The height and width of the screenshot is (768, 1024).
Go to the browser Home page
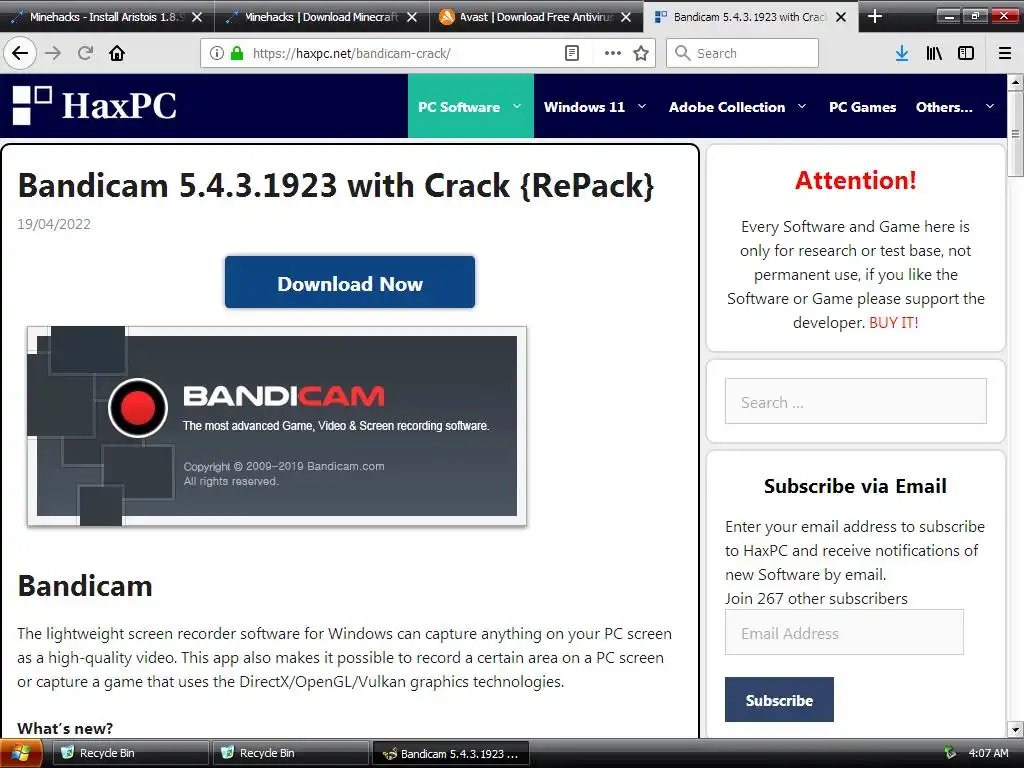pos(117,53)
